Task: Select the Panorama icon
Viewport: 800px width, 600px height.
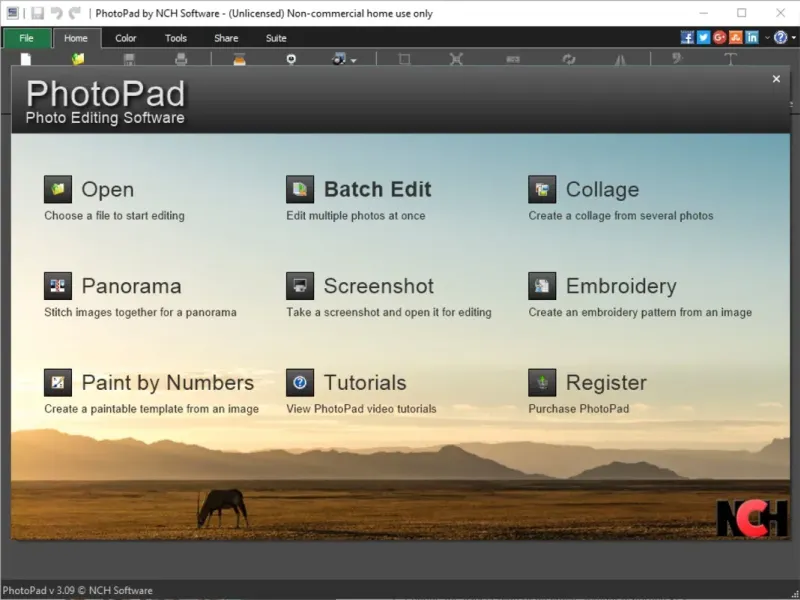Action: (58, 286)
